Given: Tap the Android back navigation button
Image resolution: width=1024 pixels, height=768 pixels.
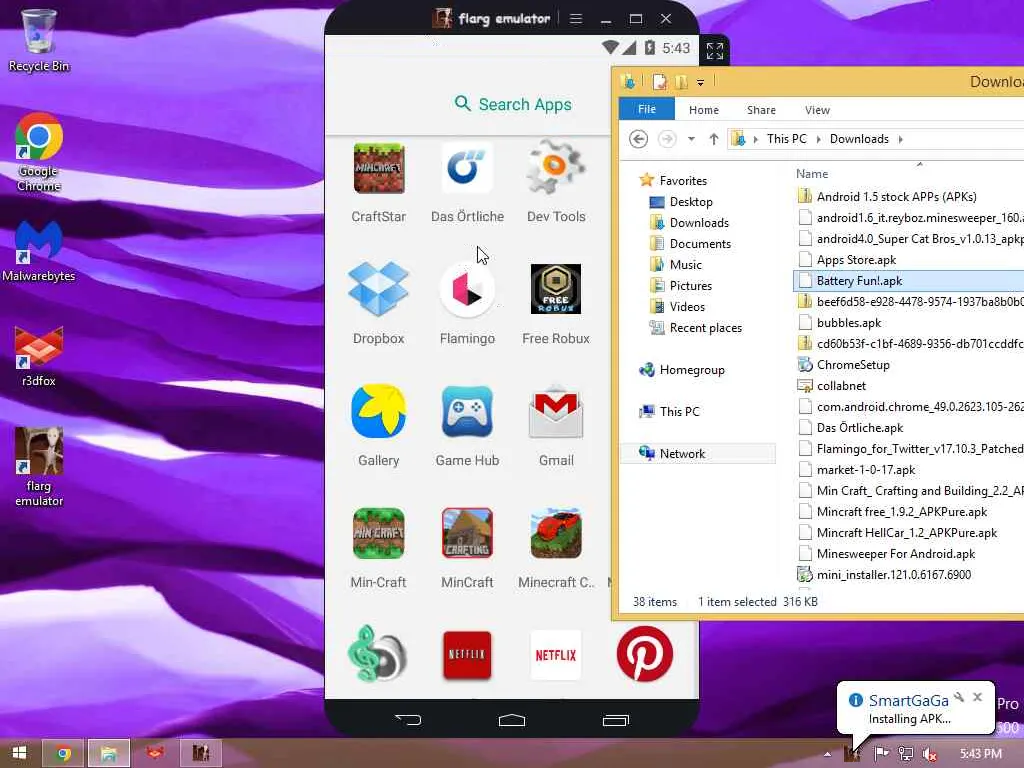Looking at the screenshot, I should point(408,720).
